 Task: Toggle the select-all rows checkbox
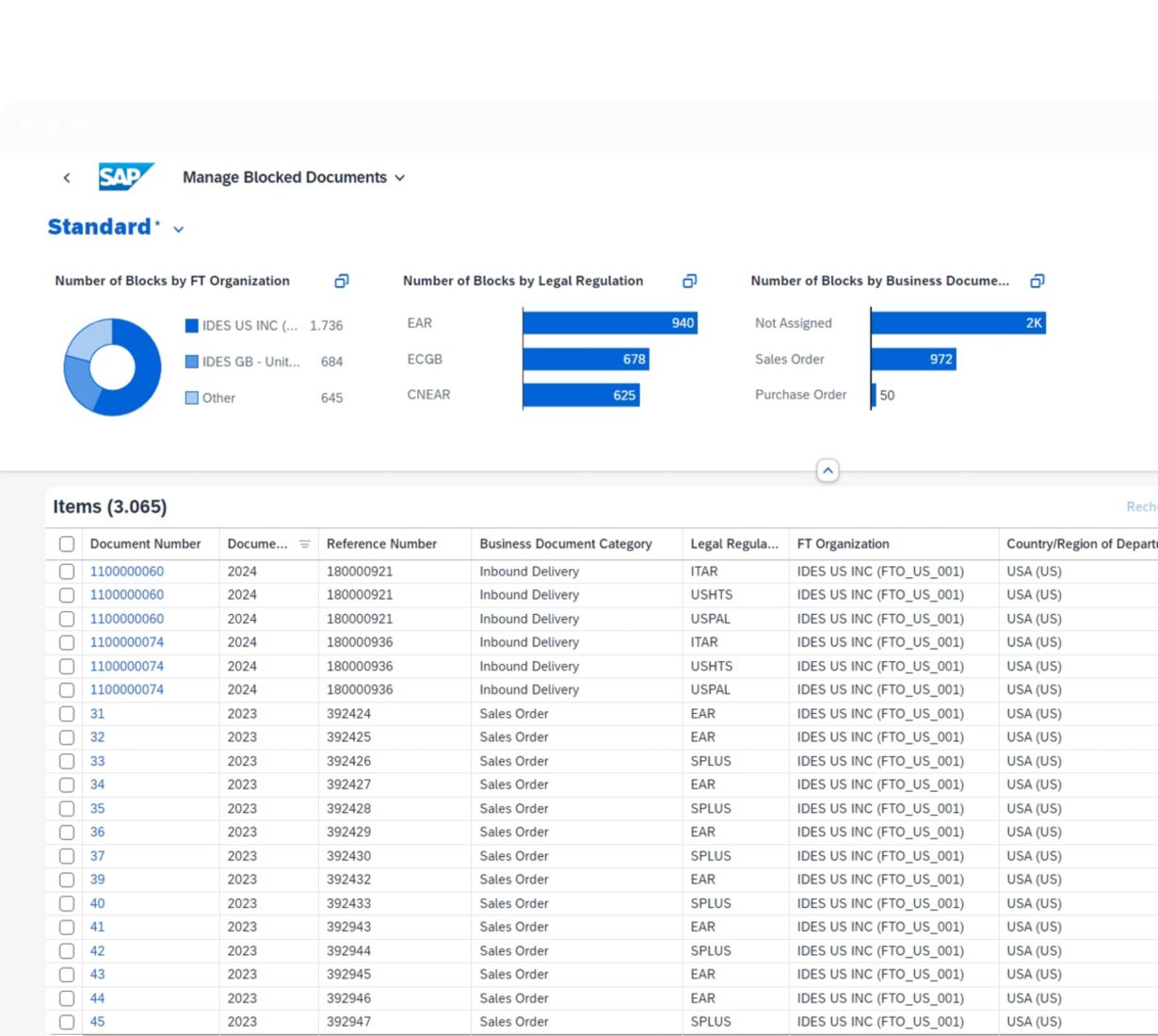[67, 544]
